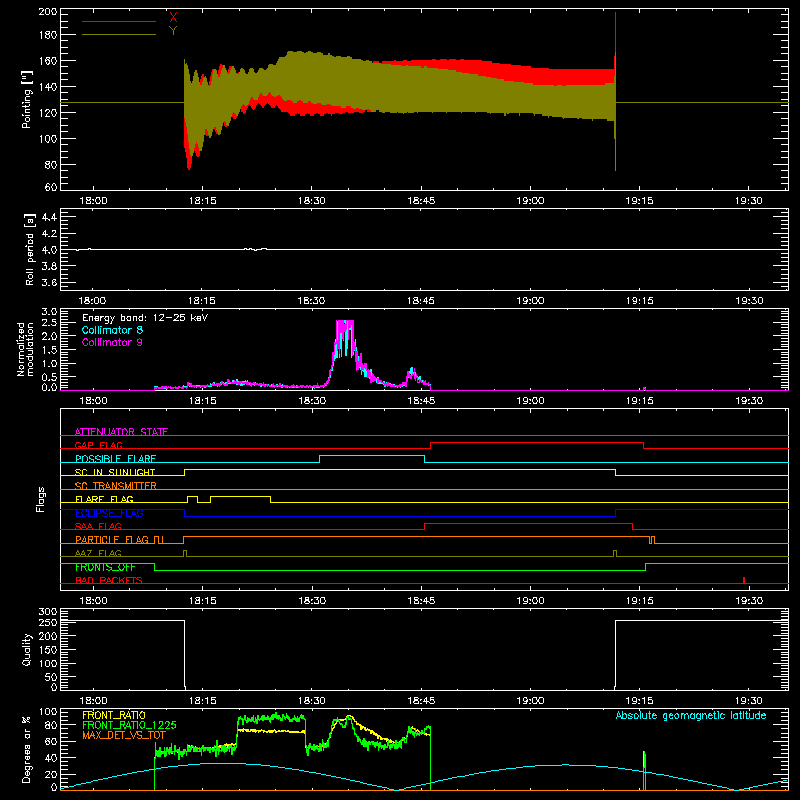800x800 pixels.
Task: Click the Degrees or % axis title
Action: [x=27, y=750]
